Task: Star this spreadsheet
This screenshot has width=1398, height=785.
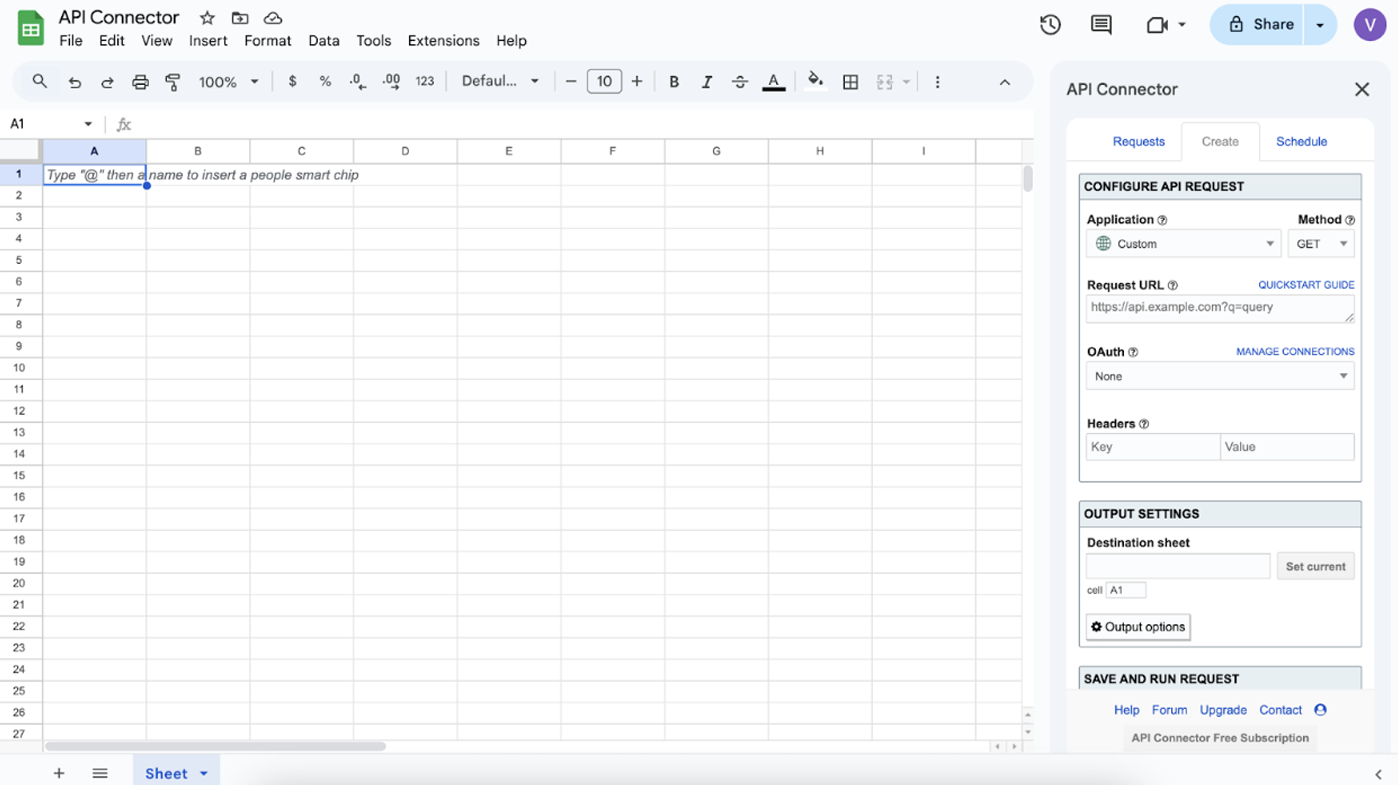Action: [x=207, y=18]
